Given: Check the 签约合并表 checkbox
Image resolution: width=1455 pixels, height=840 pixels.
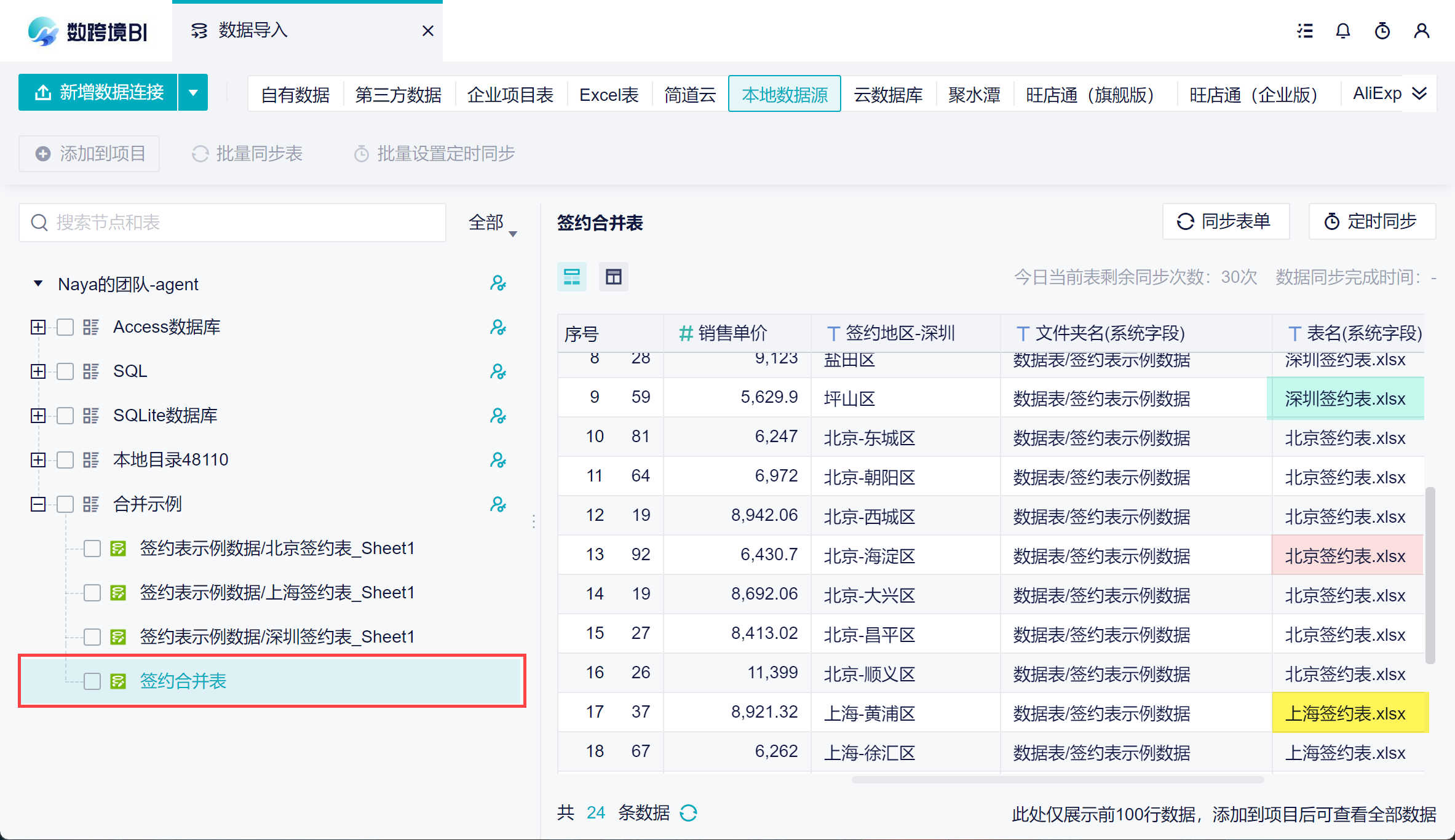Looking at the screenshot, I should coord(92,681).
